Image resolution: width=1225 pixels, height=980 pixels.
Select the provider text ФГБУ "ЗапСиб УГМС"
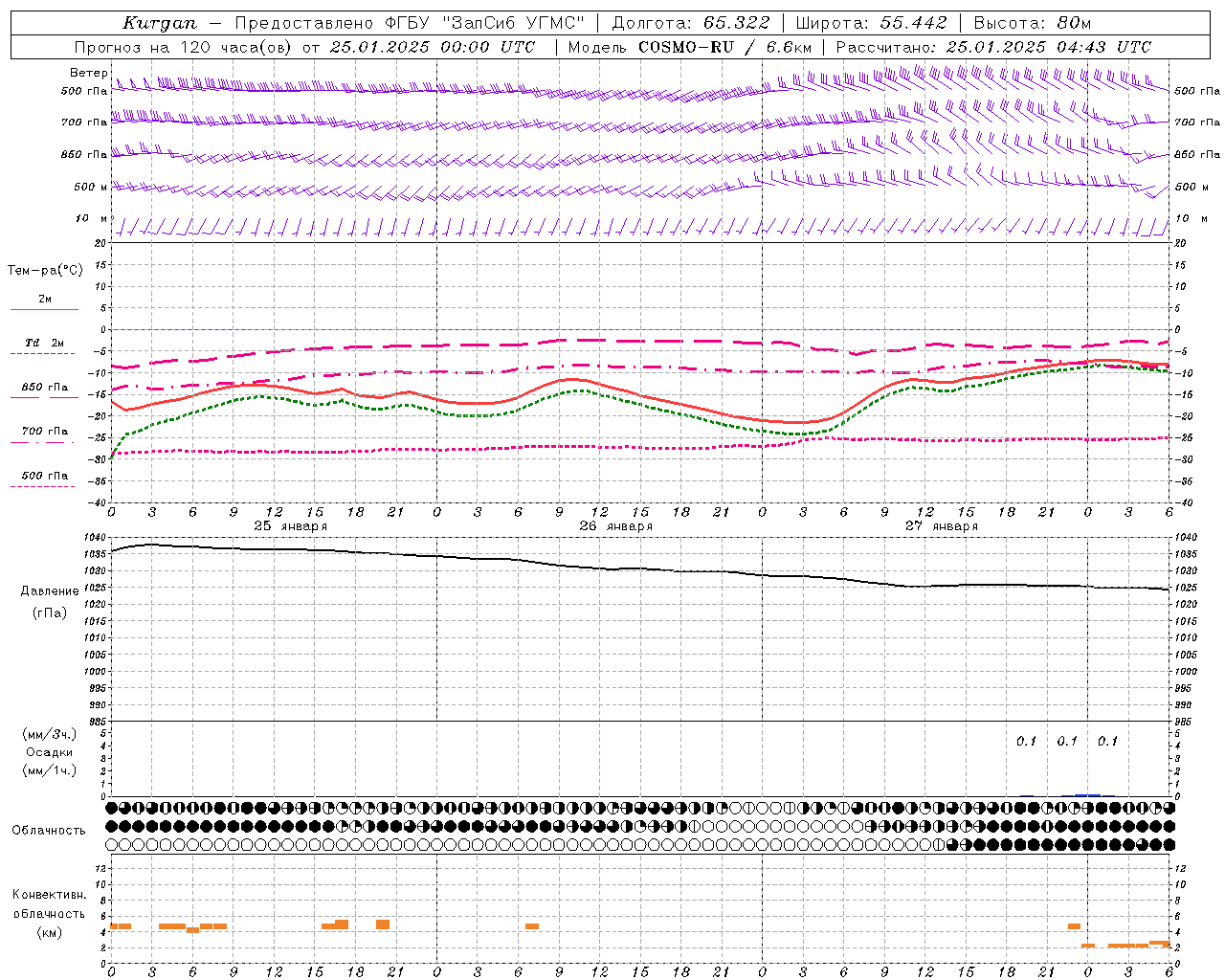[x=484, y=23]
